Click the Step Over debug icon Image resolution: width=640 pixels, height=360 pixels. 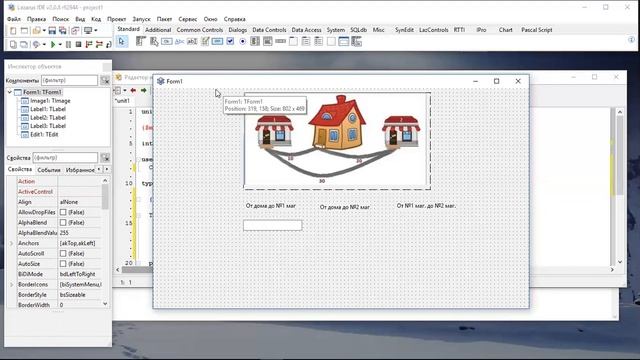tap(99, 44)
